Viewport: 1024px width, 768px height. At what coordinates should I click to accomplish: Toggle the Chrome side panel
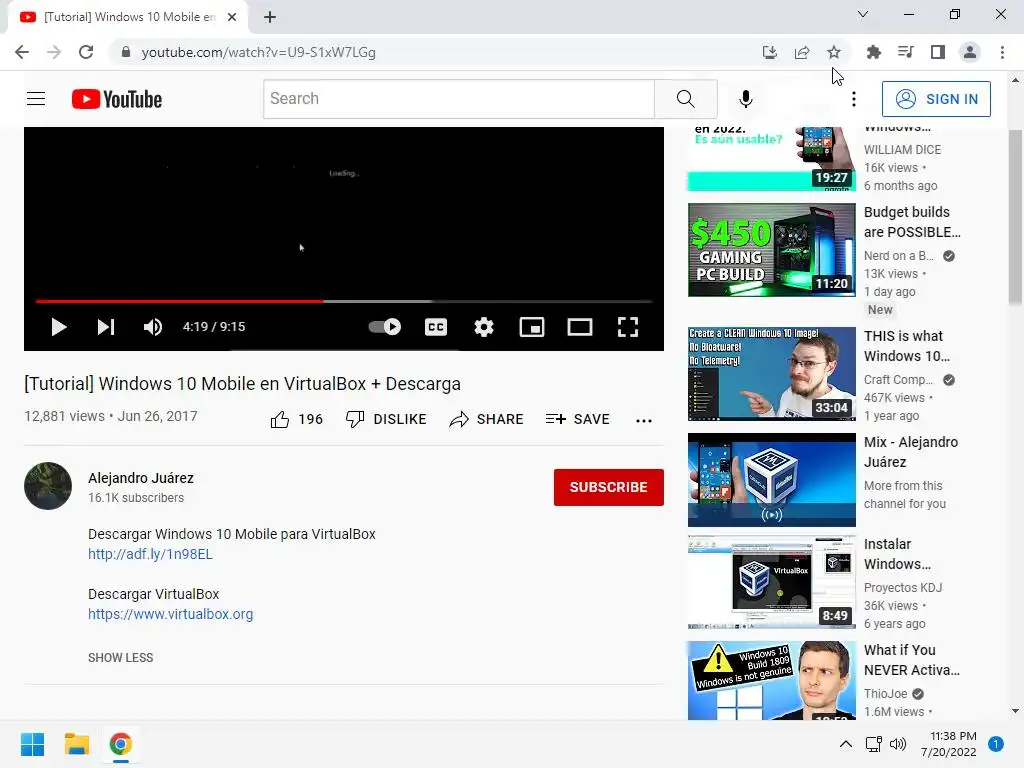tap(938, 52)
